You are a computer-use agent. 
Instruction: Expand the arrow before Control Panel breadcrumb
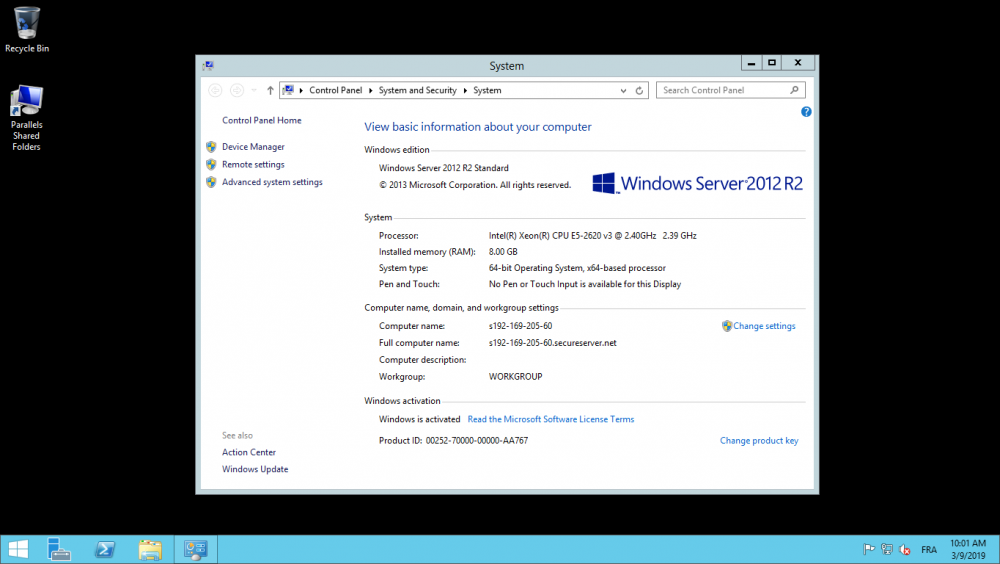(x=301, y=91)
